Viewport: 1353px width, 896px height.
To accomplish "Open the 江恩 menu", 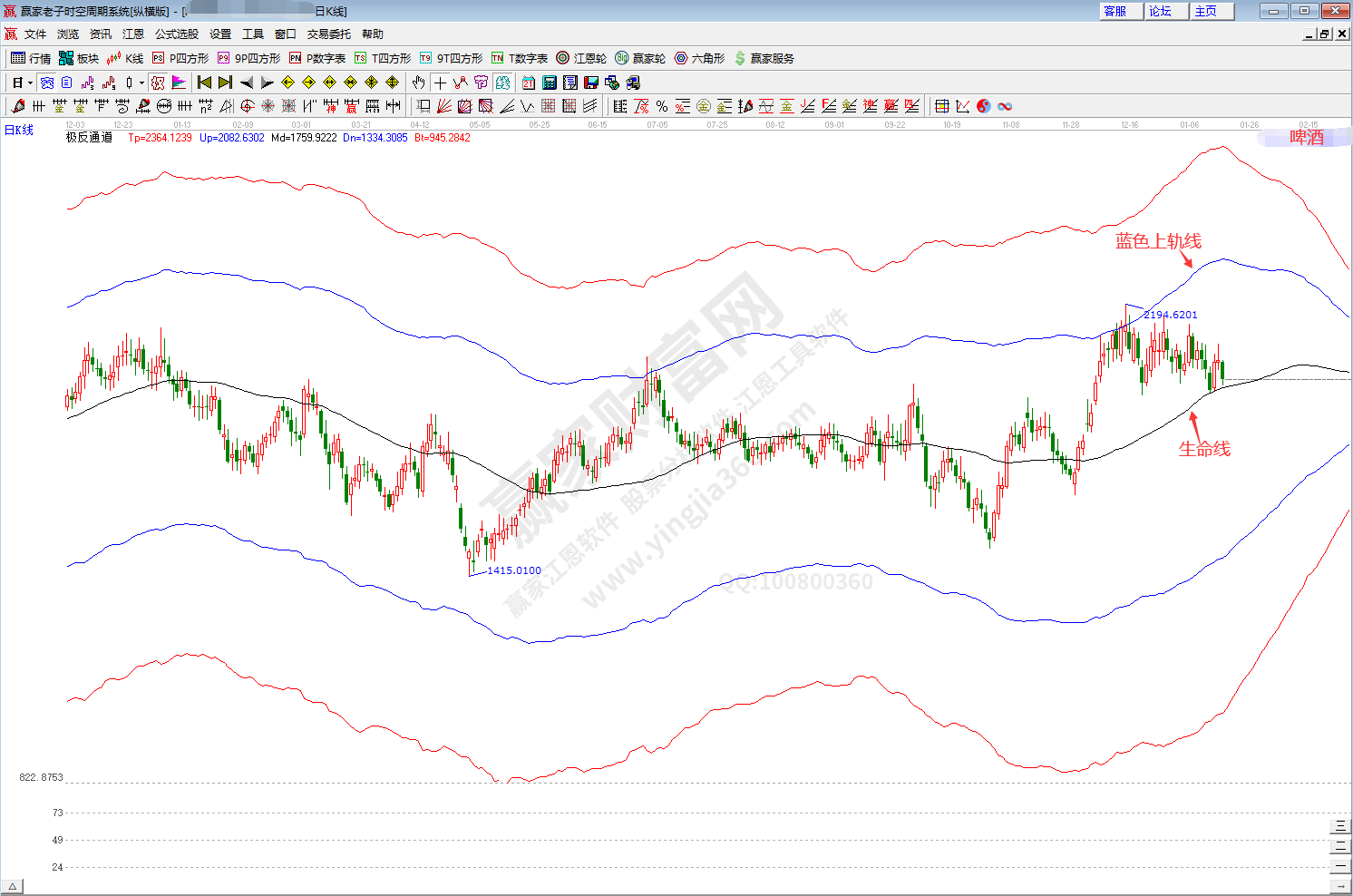I will pyautogui.click(x=133, y=34).
